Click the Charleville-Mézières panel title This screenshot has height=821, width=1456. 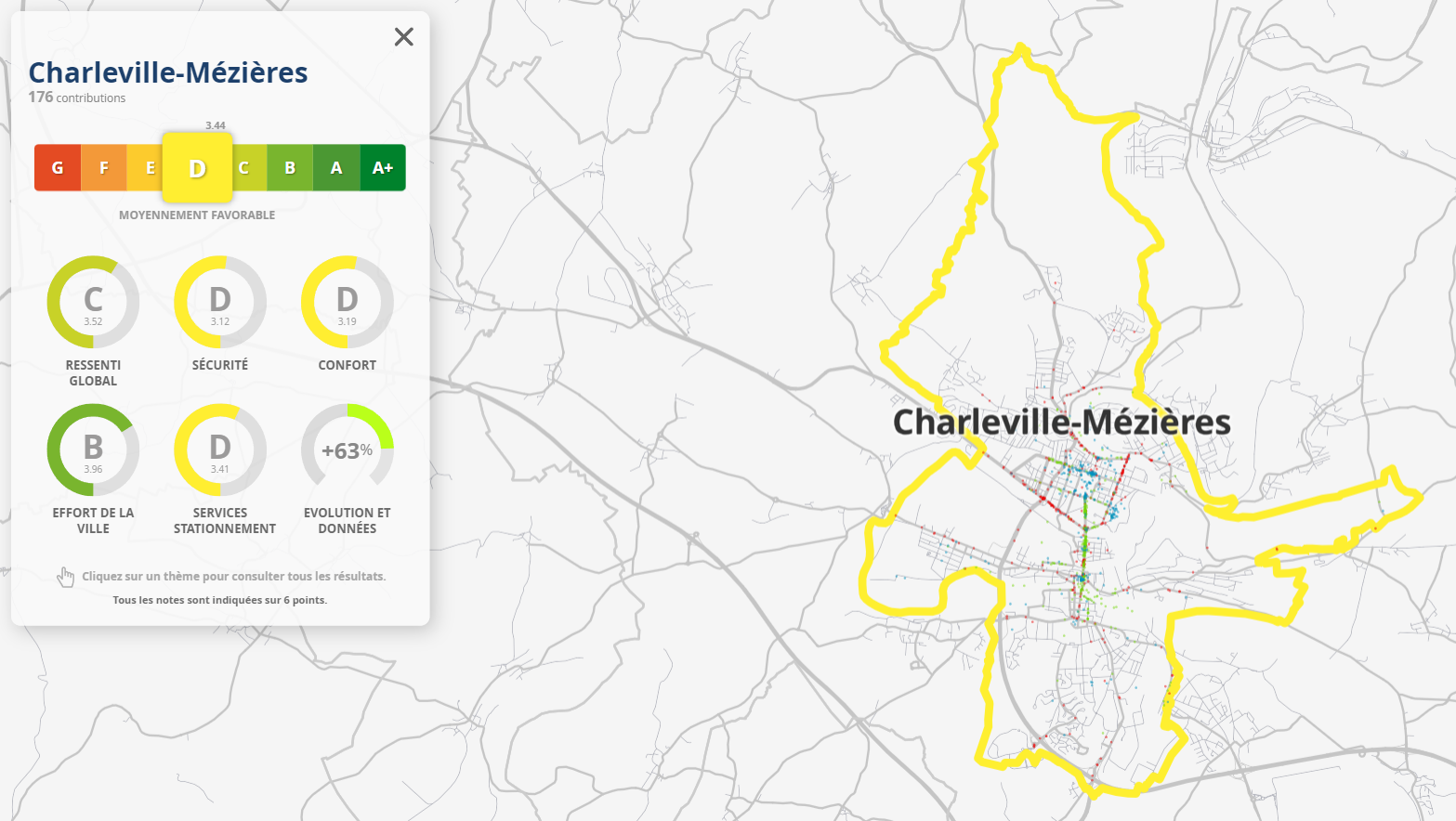coord(168,72)
